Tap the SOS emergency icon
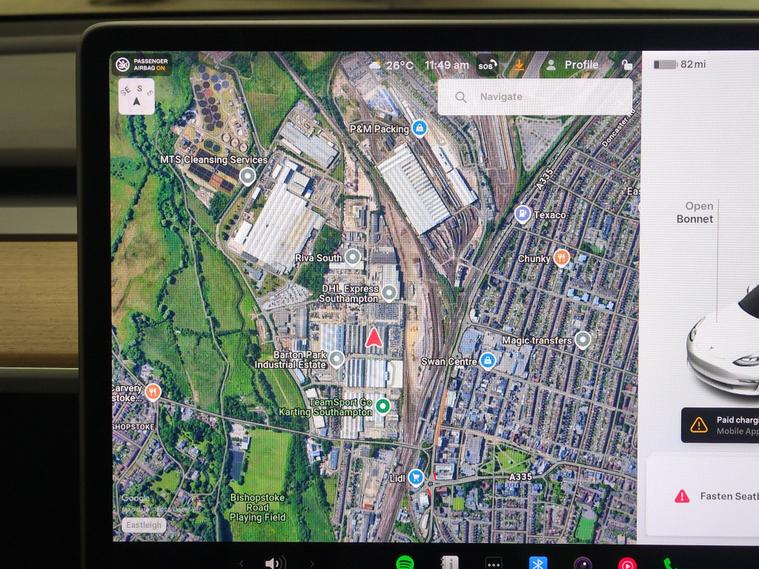Image resolution: width=759 pixels, height=569 pixels. tap(487, 65)
